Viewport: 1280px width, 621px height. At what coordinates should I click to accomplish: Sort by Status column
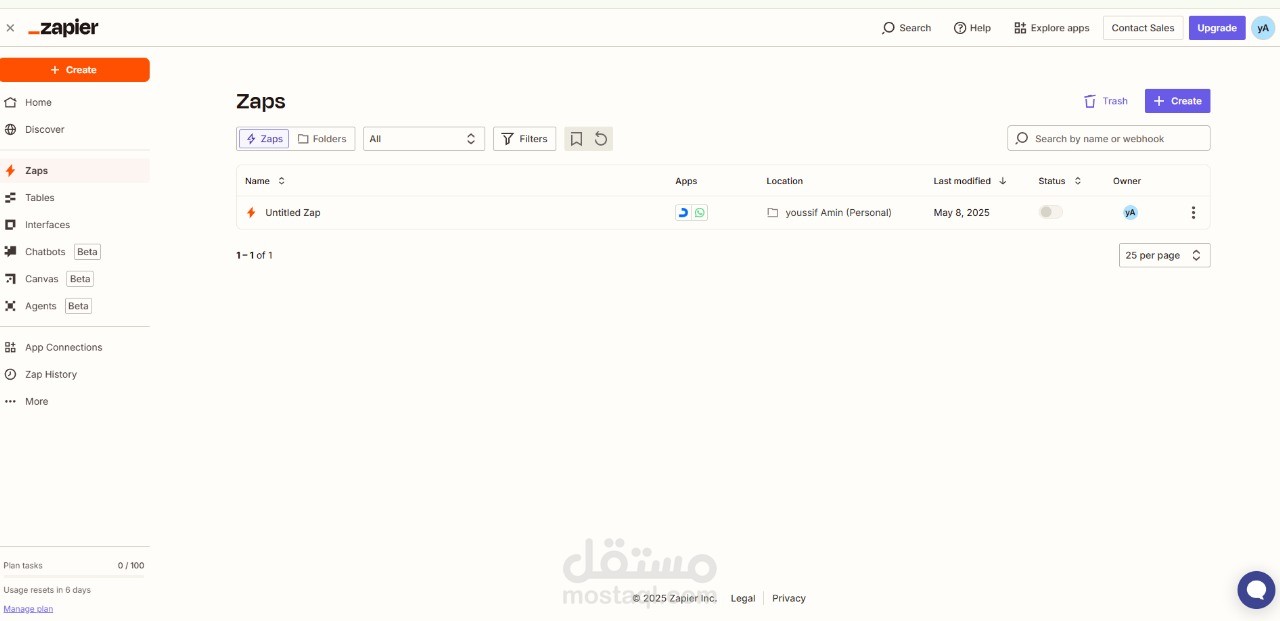[x=1060, y=181]
